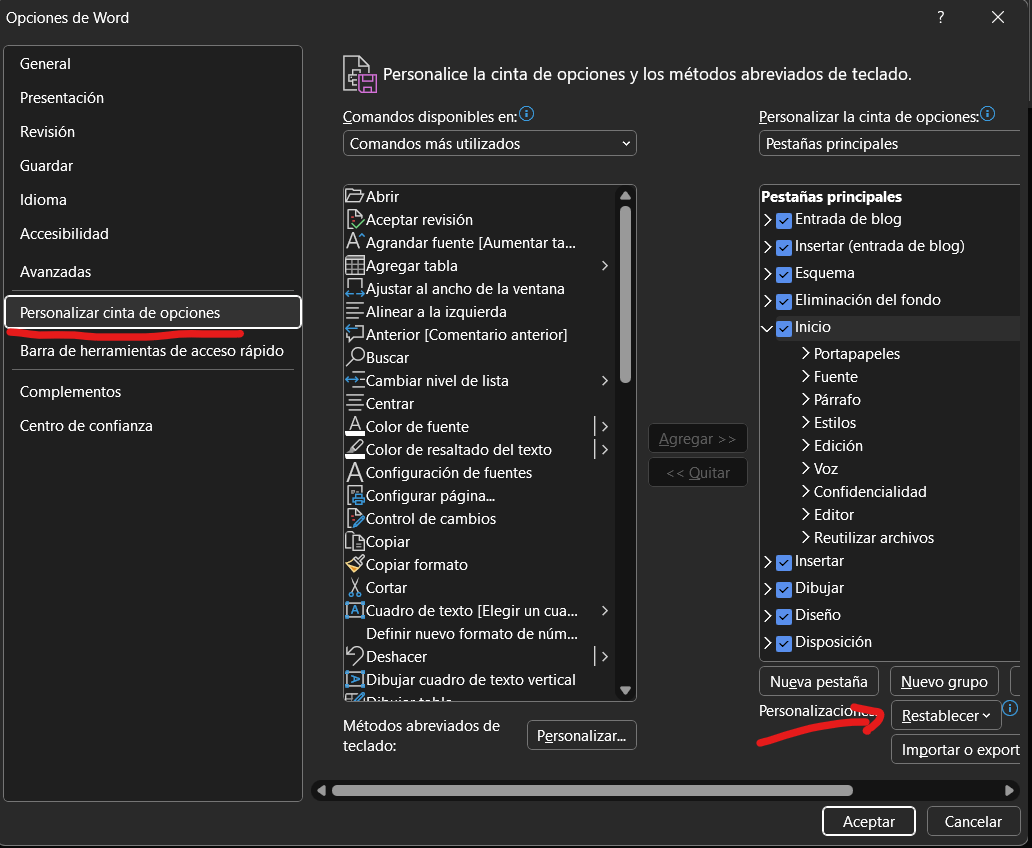Expand the Portapapeles group
This screenshot has height=848, width=1032.
point(806,353)
